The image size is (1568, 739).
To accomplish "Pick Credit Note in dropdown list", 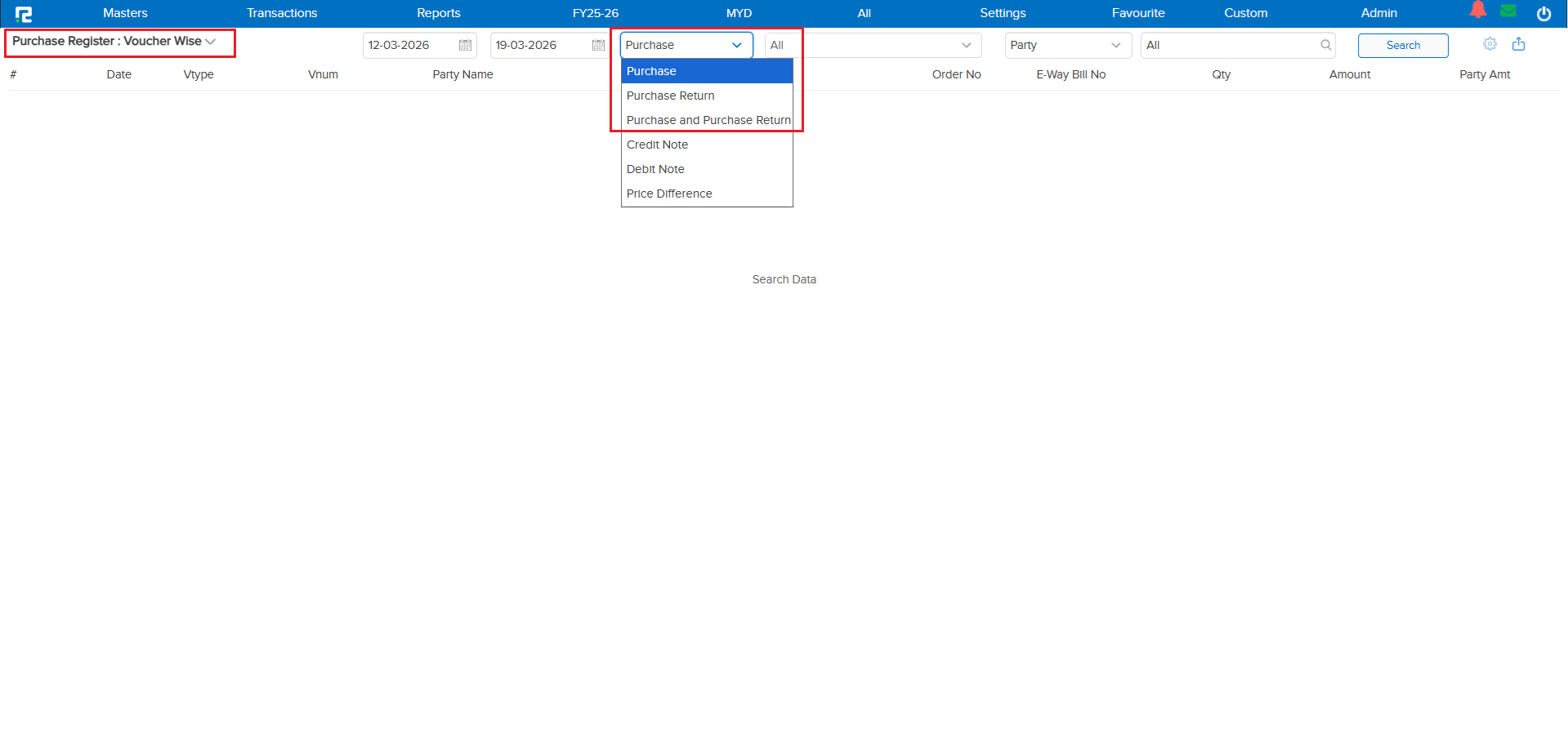I will click(x=657, y=145).
